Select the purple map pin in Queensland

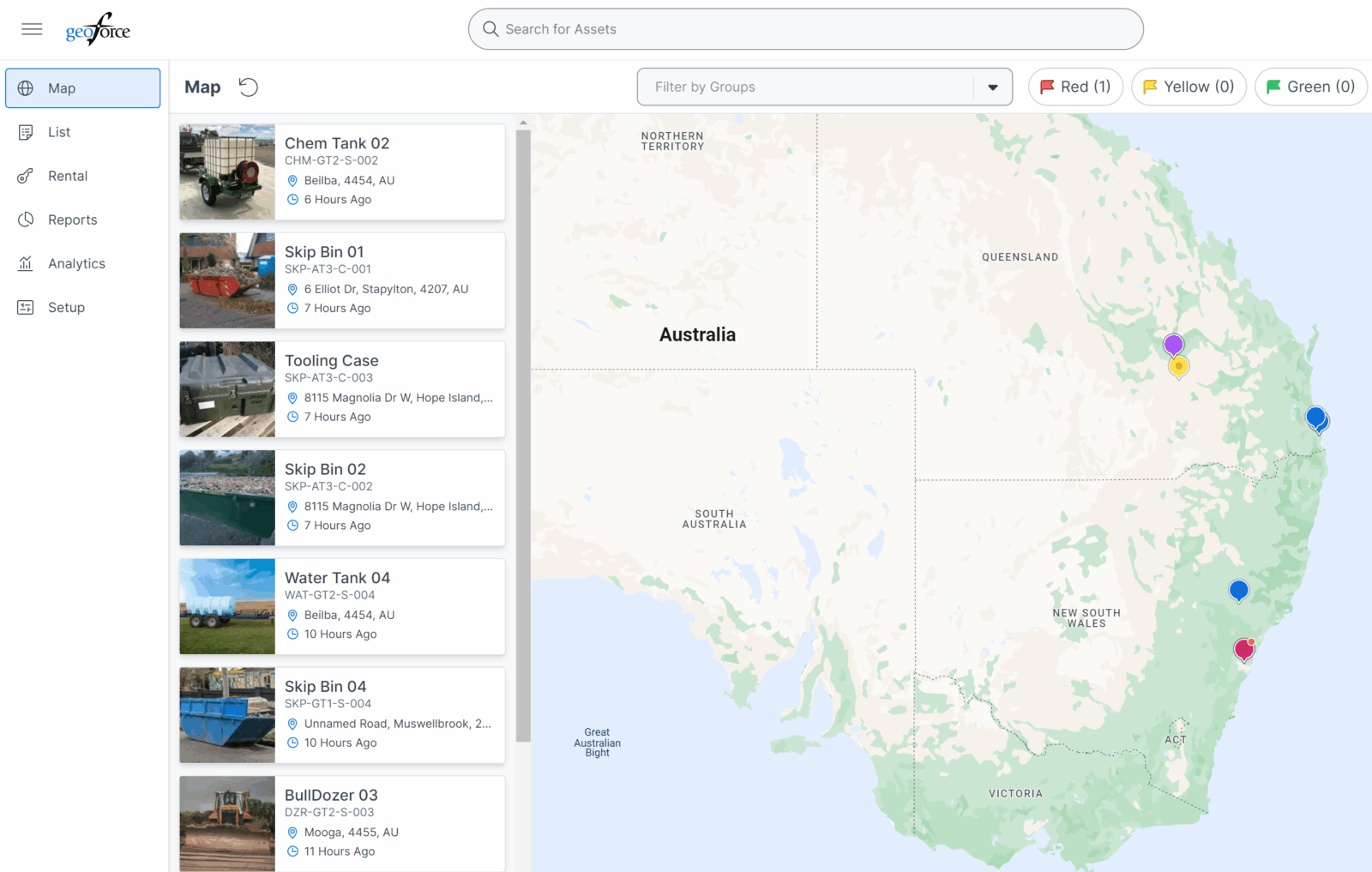(1173, 345)
